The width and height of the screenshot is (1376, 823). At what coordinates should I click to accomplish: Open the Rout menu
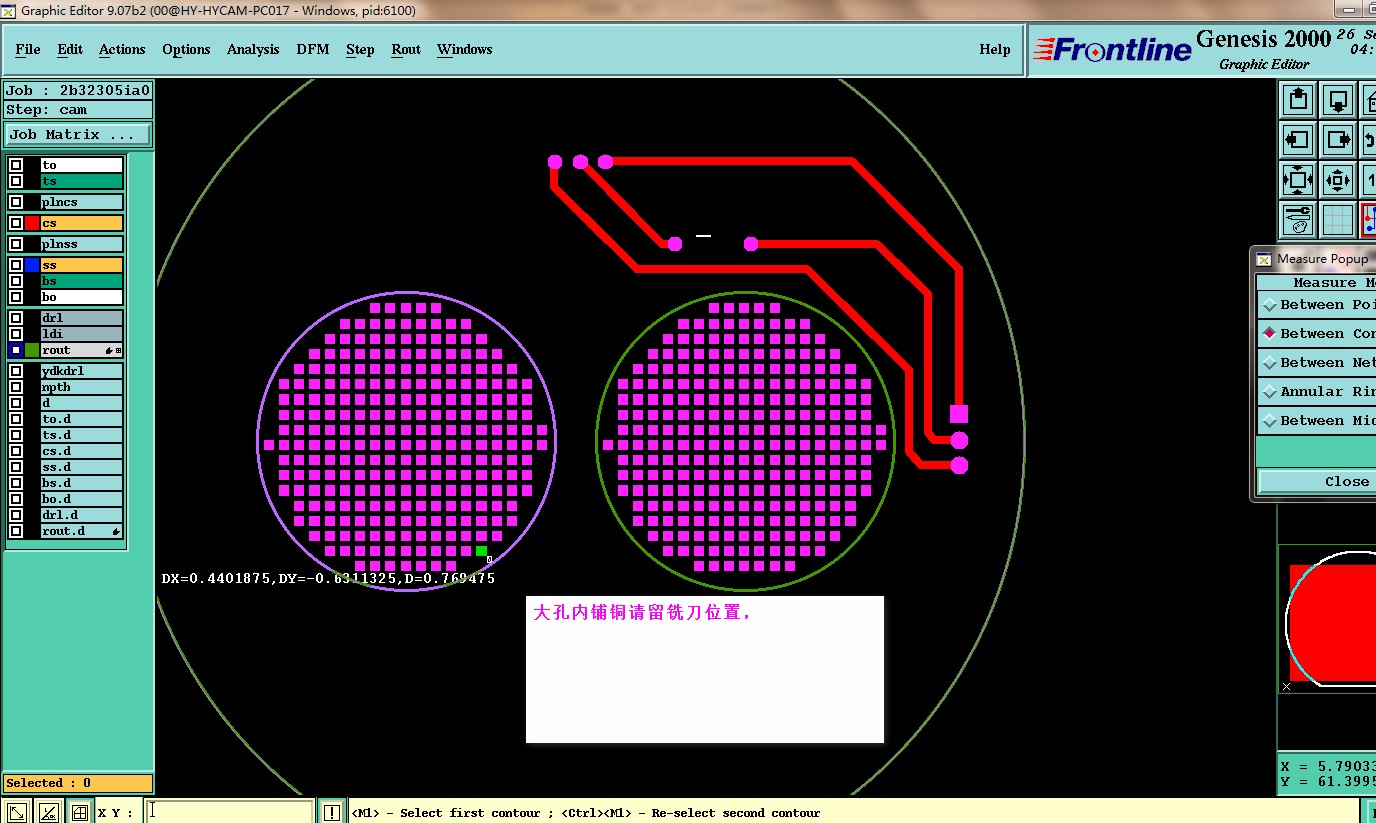point(406,49)
